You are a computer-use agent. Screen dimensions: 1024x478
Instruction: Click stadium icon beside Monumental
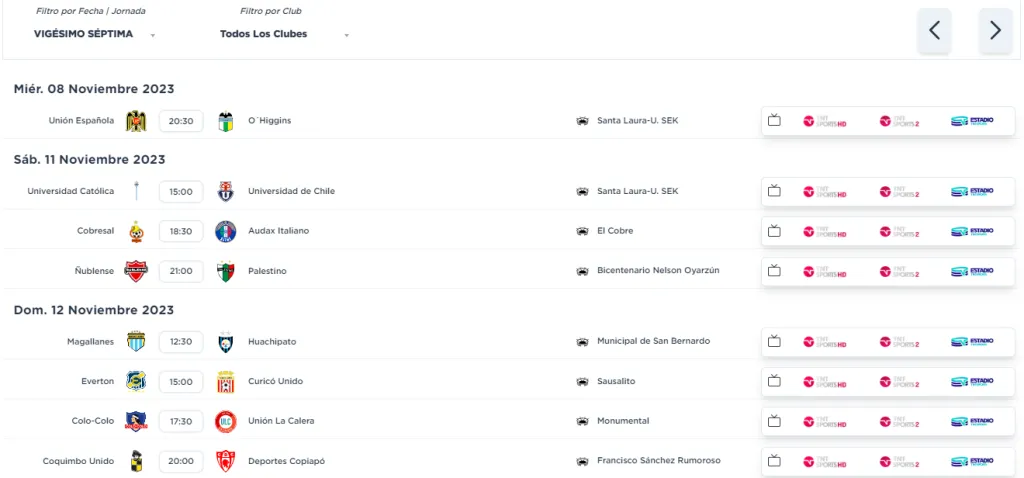pos(581,421)
